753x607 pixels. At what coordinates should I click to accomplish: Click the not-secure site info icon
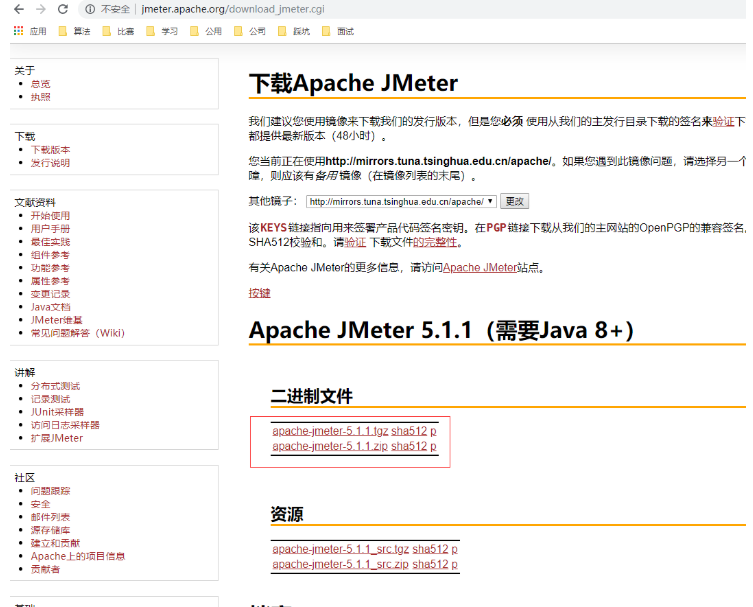coord(90,9)
